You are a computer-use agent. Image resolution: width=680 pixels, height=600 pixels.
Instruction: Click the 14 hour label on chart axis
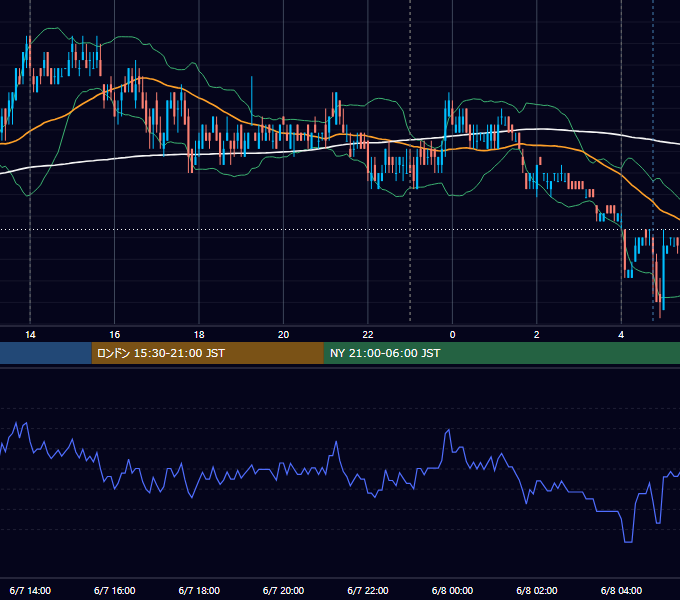click(x=30, y=335)
